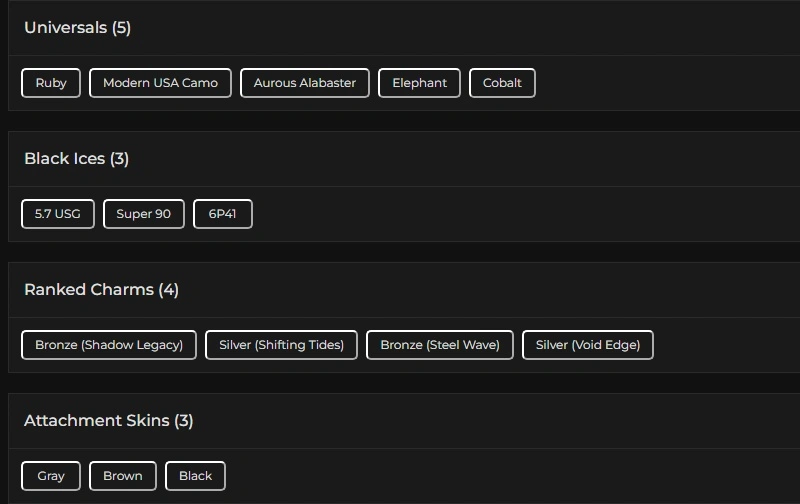Image resolution: width=800 pixels, height=504 pixels.
Task: Select the Bronze (Shadow Legacy) charm
Action: tap(109, 345)
